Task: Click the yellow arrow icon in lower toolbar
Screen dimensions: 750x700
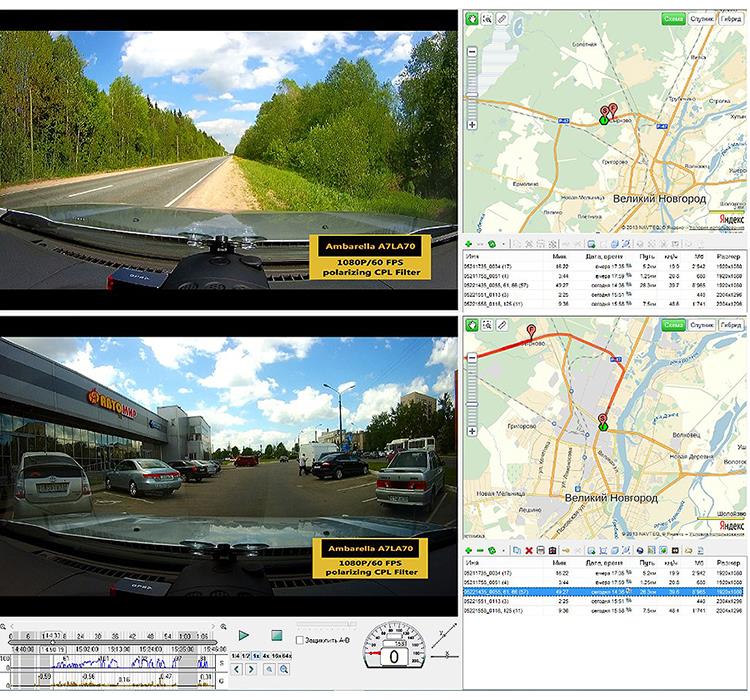Action: pos(566,550)
